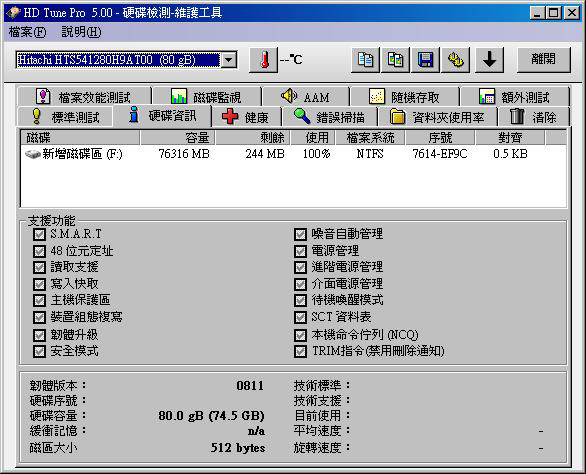Viewport: 586px width, 474px height.
Task: Open the 檔案(F) menu
Action: 27,32
